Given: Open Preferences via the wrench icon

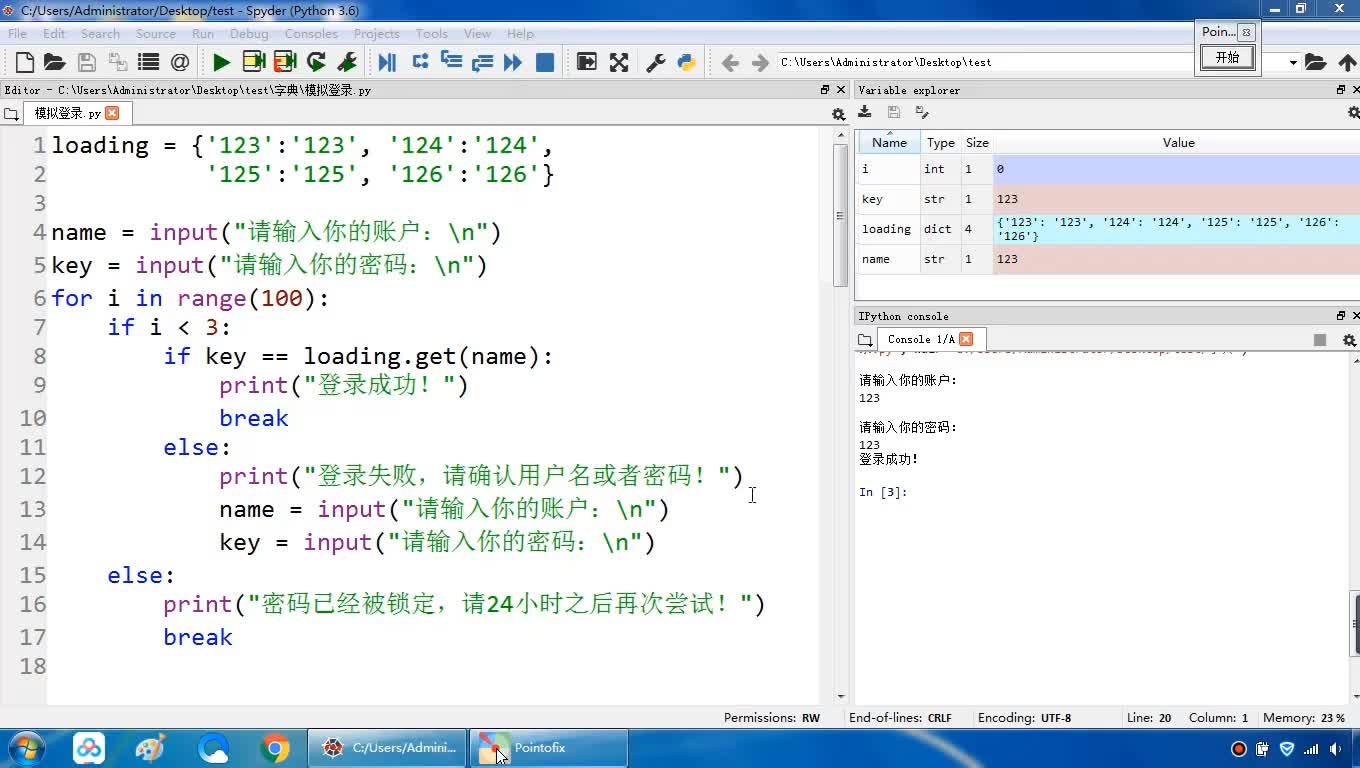Looking at the screenshot, I should pos(656,63).
